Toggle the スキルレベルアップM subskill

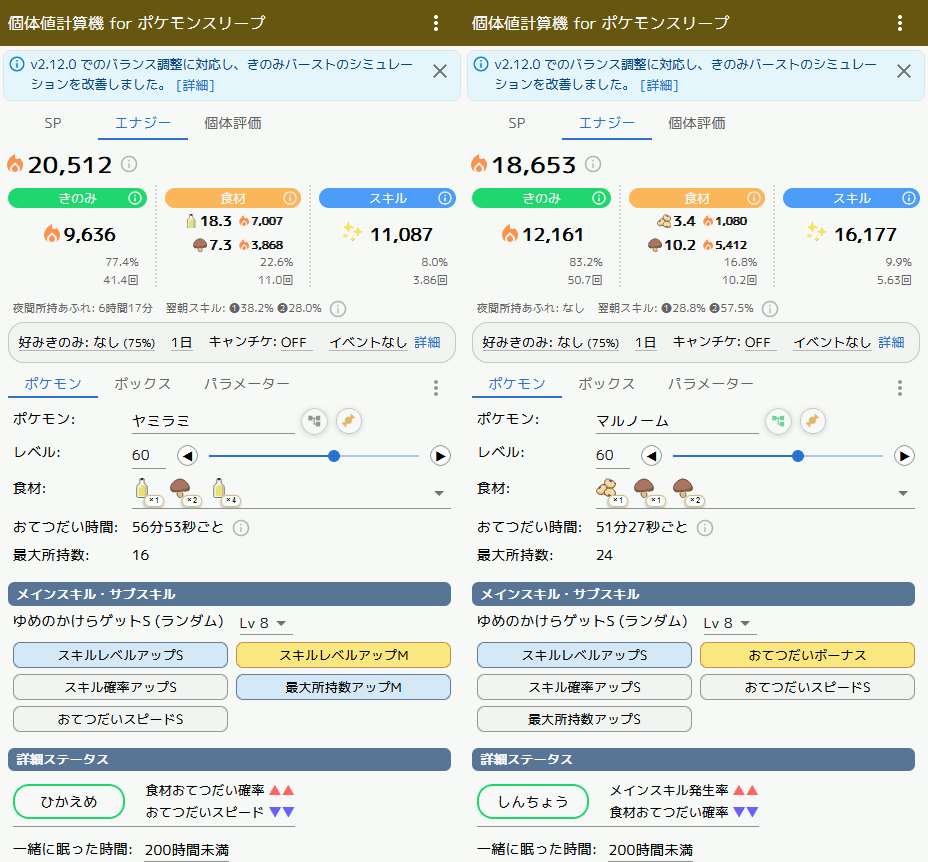(343, 655)
